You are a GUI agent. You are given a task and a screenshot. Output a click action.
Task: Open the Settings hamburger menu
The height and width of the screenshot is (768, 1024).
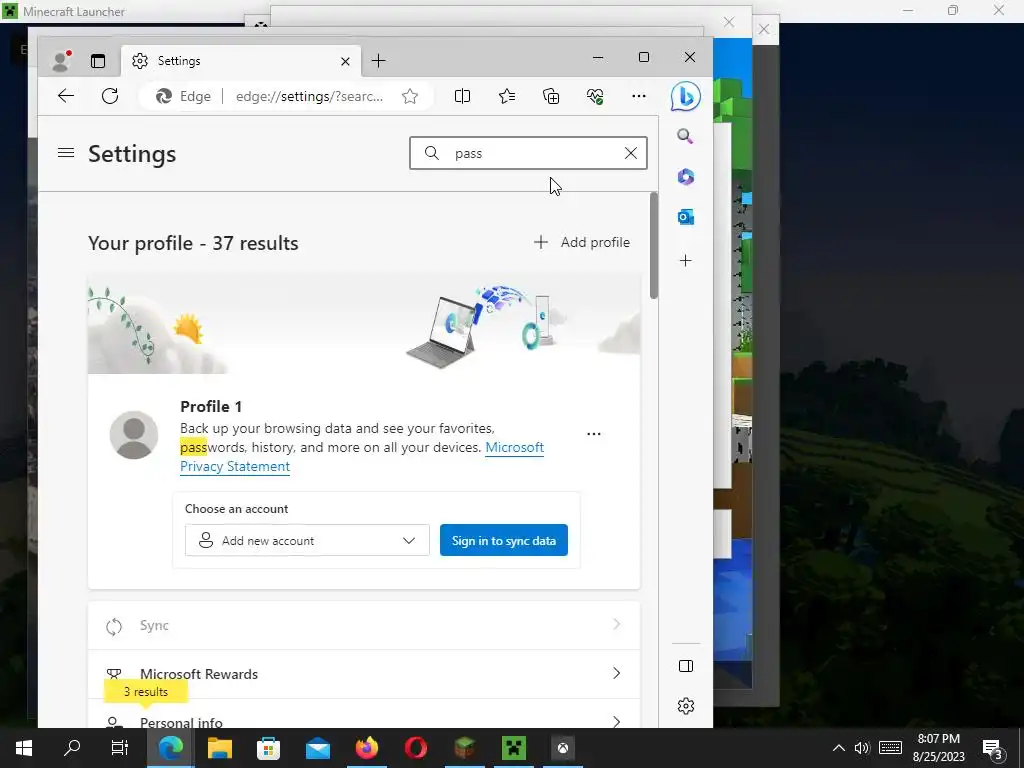tap(66, 153)
